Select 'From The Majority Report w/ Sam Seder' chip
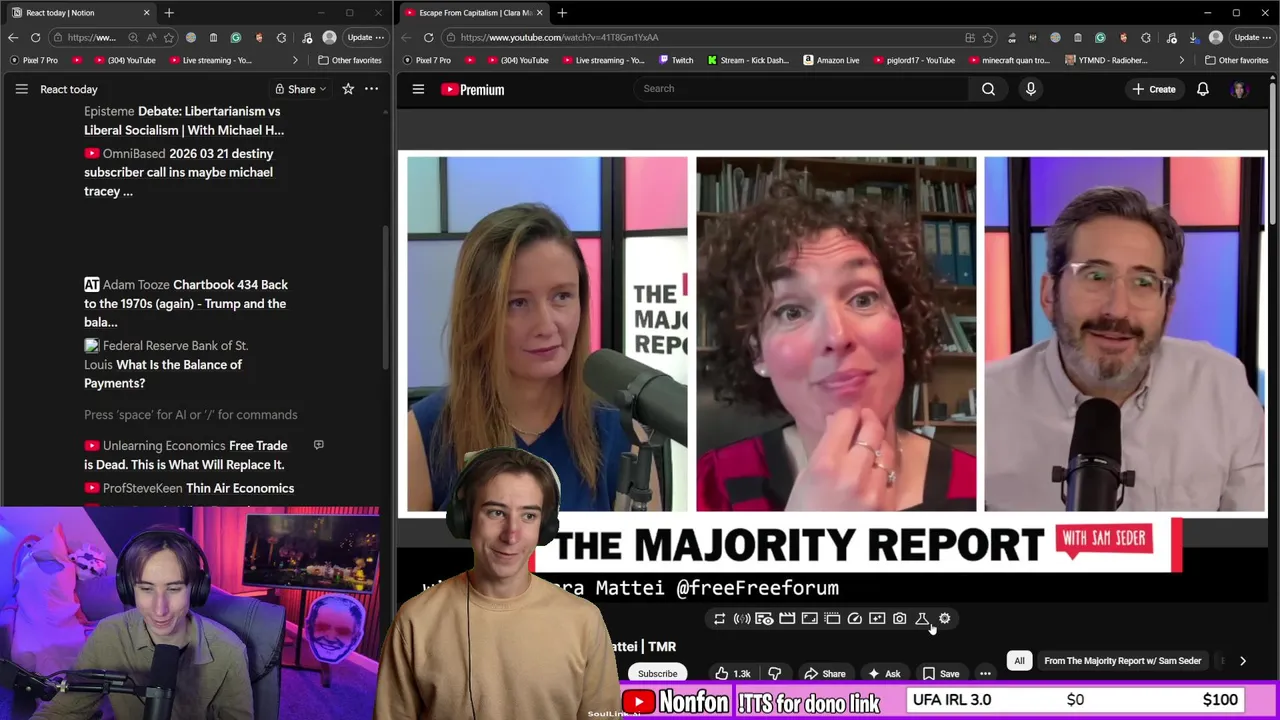The height and width of the screenshot is (720, 1280). pos(1122,661)
